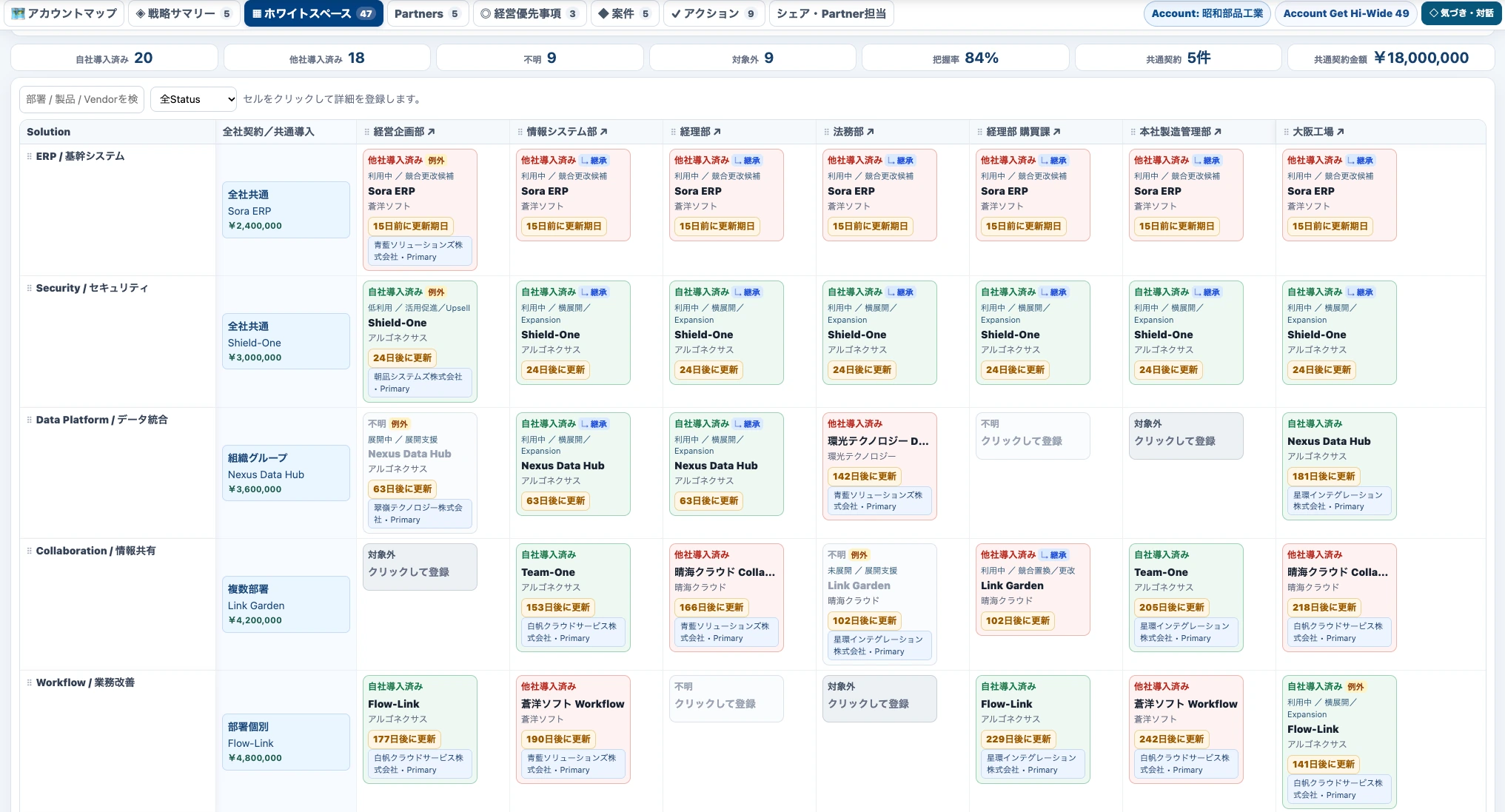Viewport: 1505px width, 812px height.
Task: Focus the 部署 / 製品 / Vendor search field
Action: 81,99
